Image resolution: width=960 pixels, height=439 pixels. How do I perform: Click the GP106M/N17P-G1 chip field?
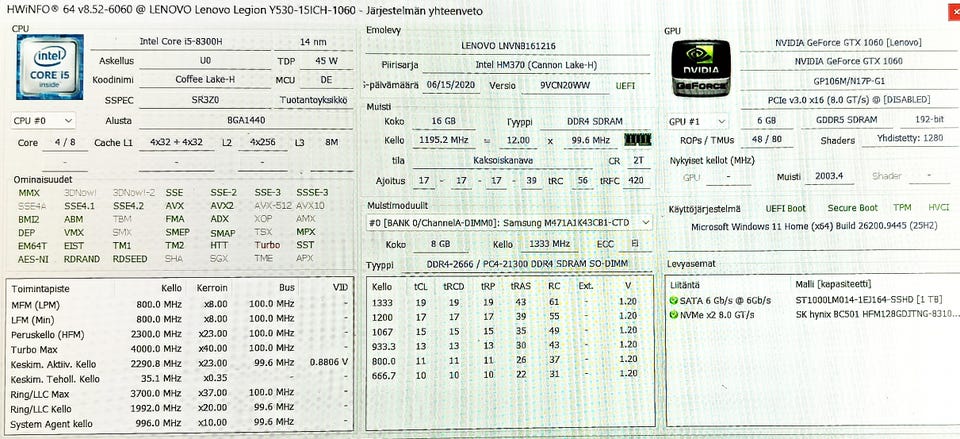[x=847, y=80]
